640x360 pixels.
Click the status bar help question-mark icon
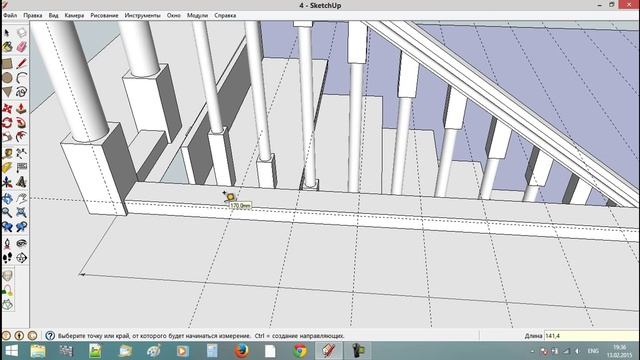[x=50, y=336]
